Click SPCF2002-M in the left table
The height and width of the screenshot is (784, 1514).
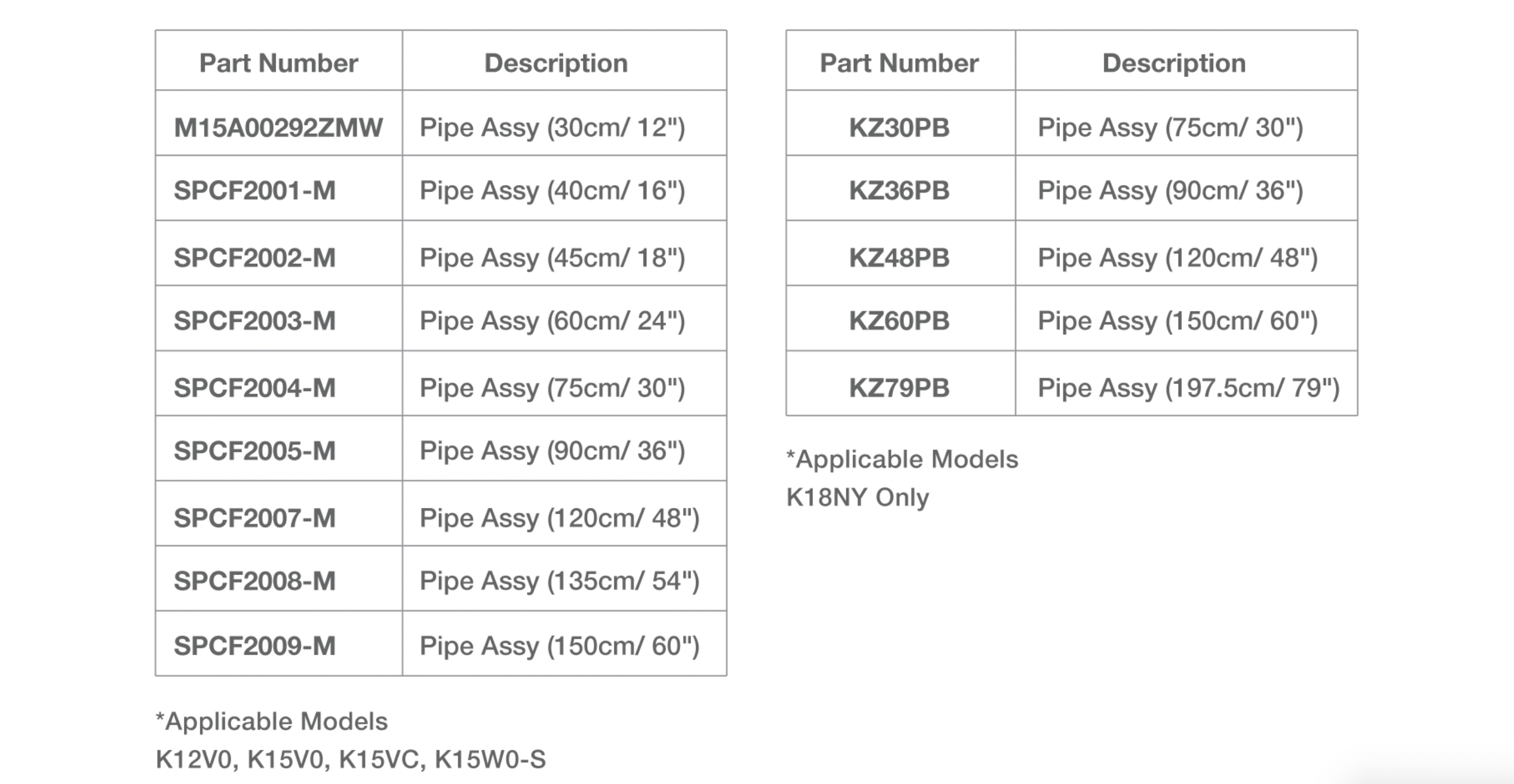coord(254,257)
